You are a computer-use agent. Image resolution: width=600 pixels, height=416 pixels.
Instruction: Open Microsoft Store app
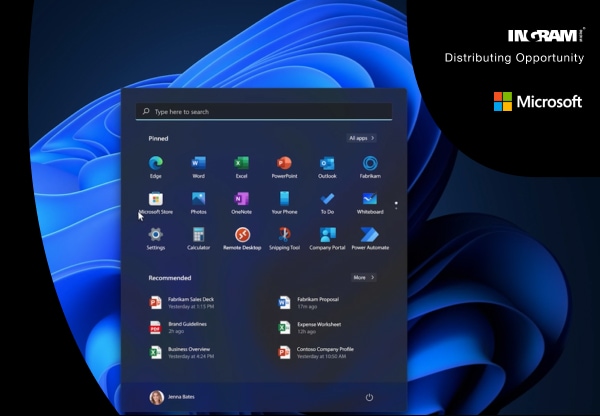(x=155, y=200)
